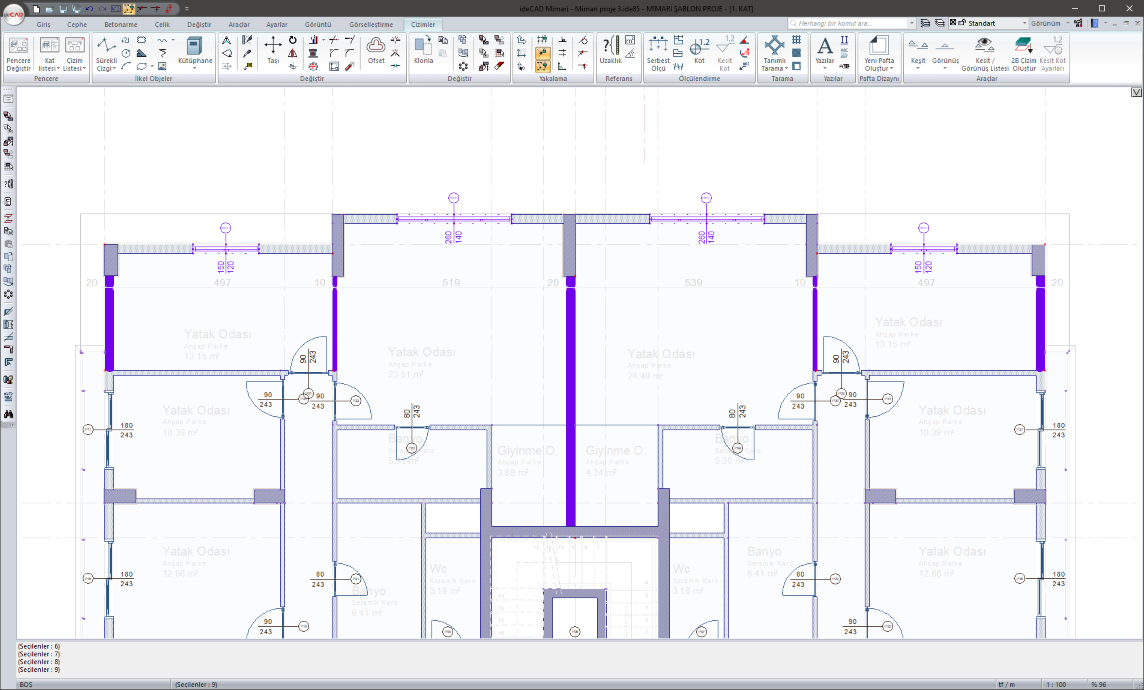Click the Save icon in quick access
The width and height of the screenshot is (1144, 690).
(63, 9)
